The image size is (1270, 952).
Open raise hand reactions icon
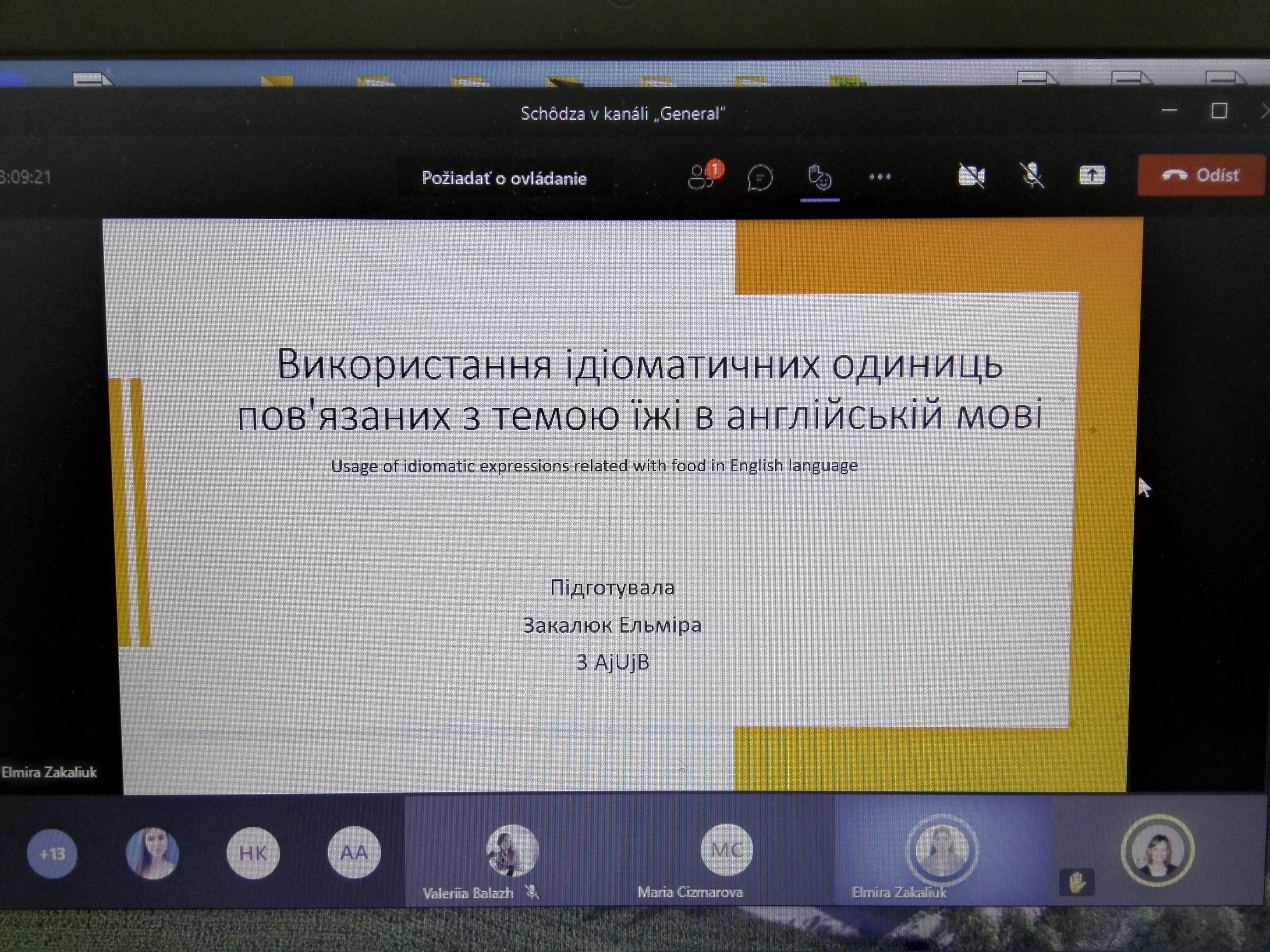click(x=819, y=177)
